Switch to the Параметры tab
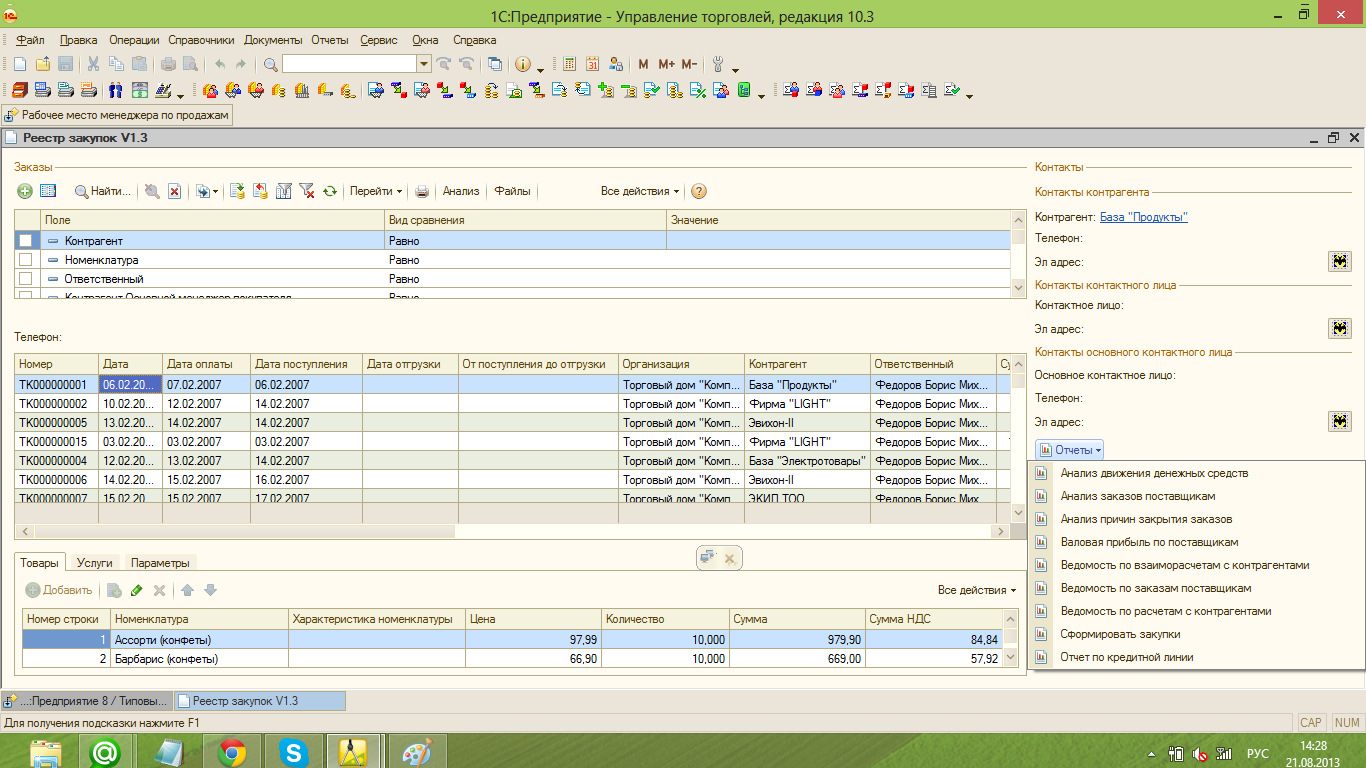The width and height of the screenshot is (1366, 768). (x=159, y=563)
